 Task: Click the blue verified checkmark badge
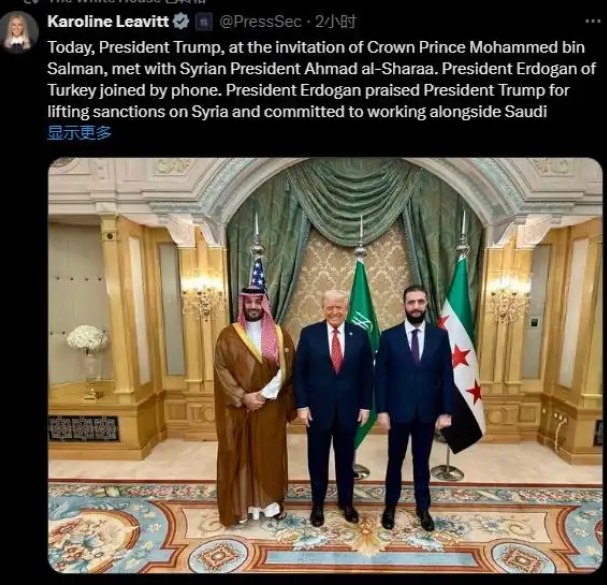click(x=181, y=21)
